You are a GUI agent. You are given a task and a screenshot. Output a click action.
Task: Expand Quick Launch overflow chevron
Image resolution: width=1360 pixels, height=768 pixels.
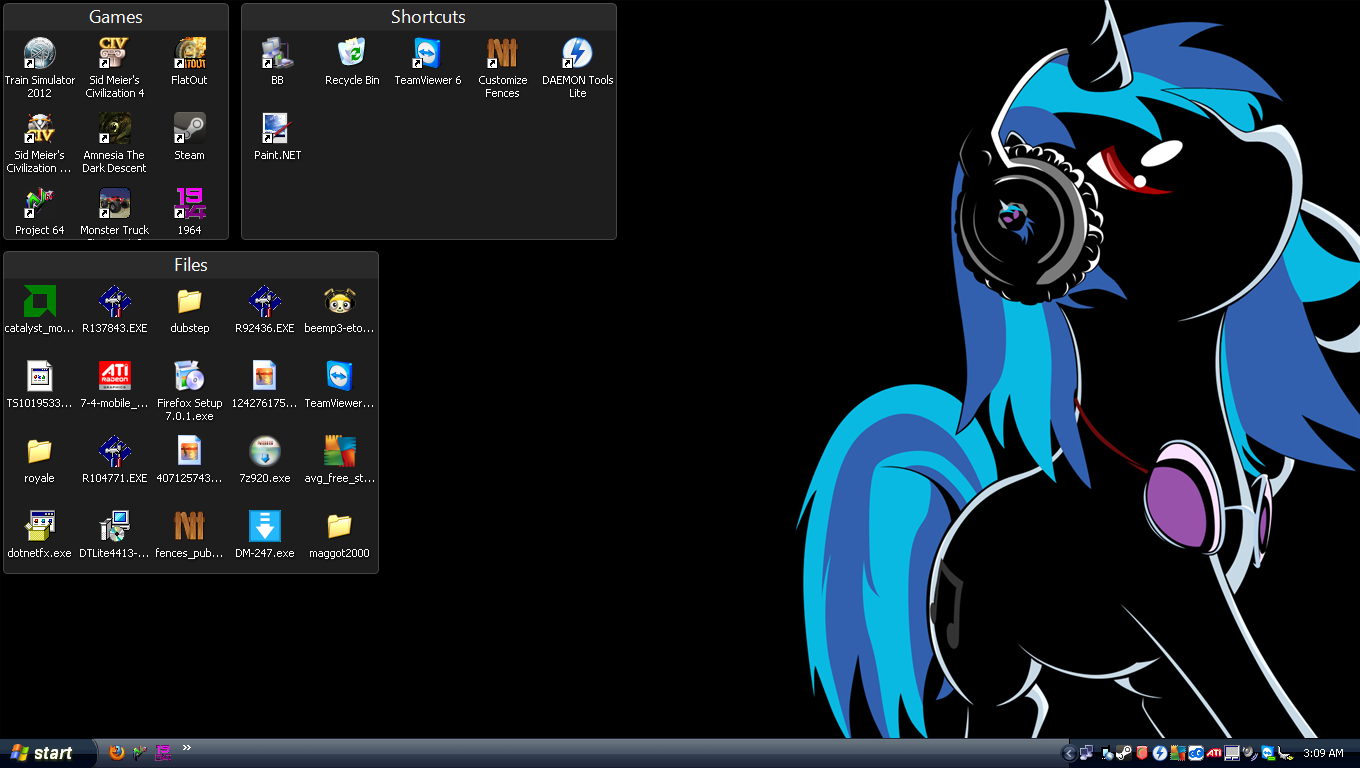(x=186, y=748)
